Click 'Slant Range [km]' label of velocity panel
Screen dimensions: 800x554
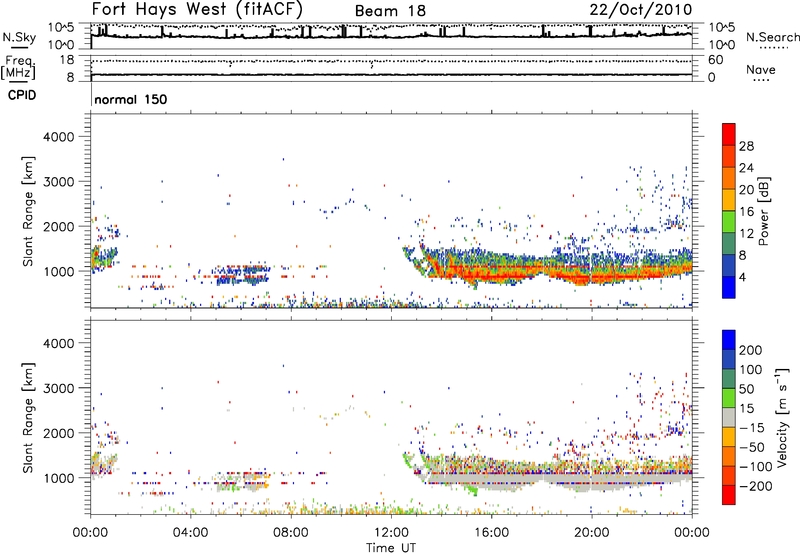[x=29, y=417]
